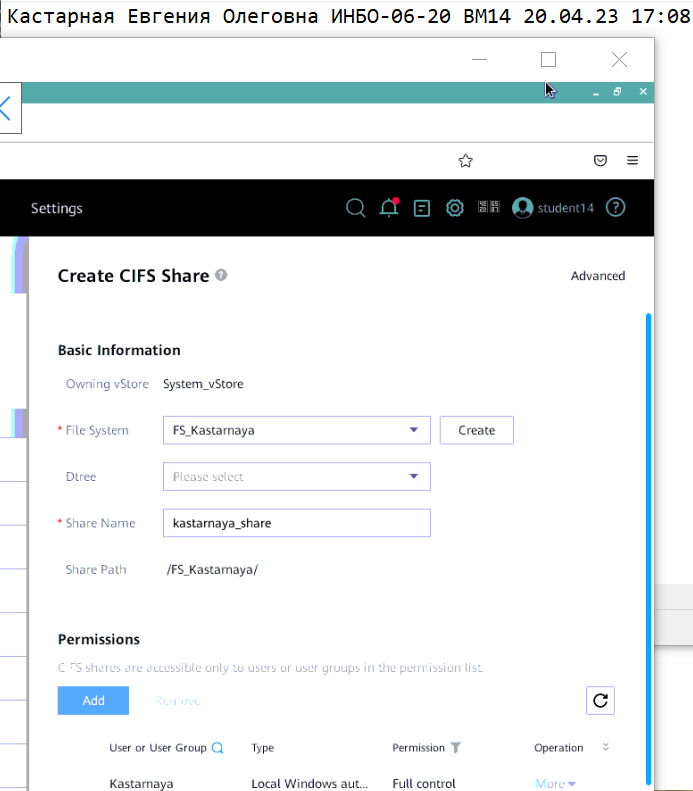The height and width of the screenshot is (791, 693).
Task: Click the Kastarnaya user entry
Action: tap(141, 783)
